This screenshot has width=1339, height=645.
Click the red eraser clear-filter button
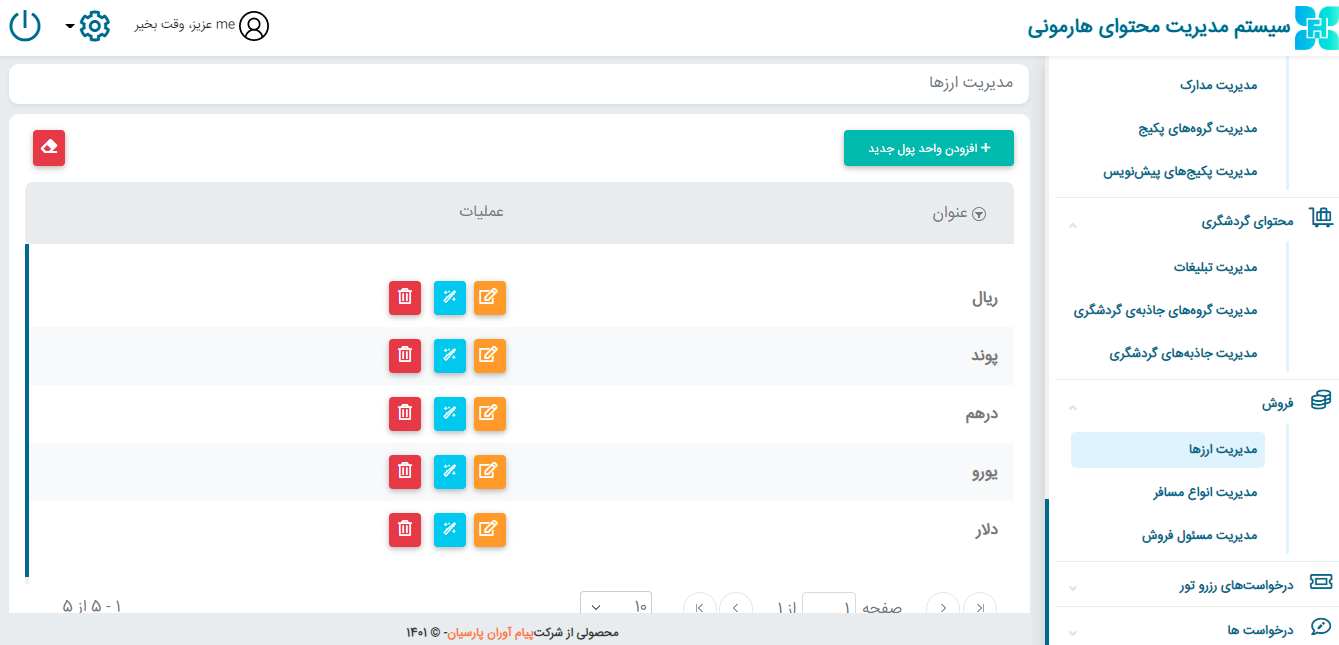click(49, 148)
